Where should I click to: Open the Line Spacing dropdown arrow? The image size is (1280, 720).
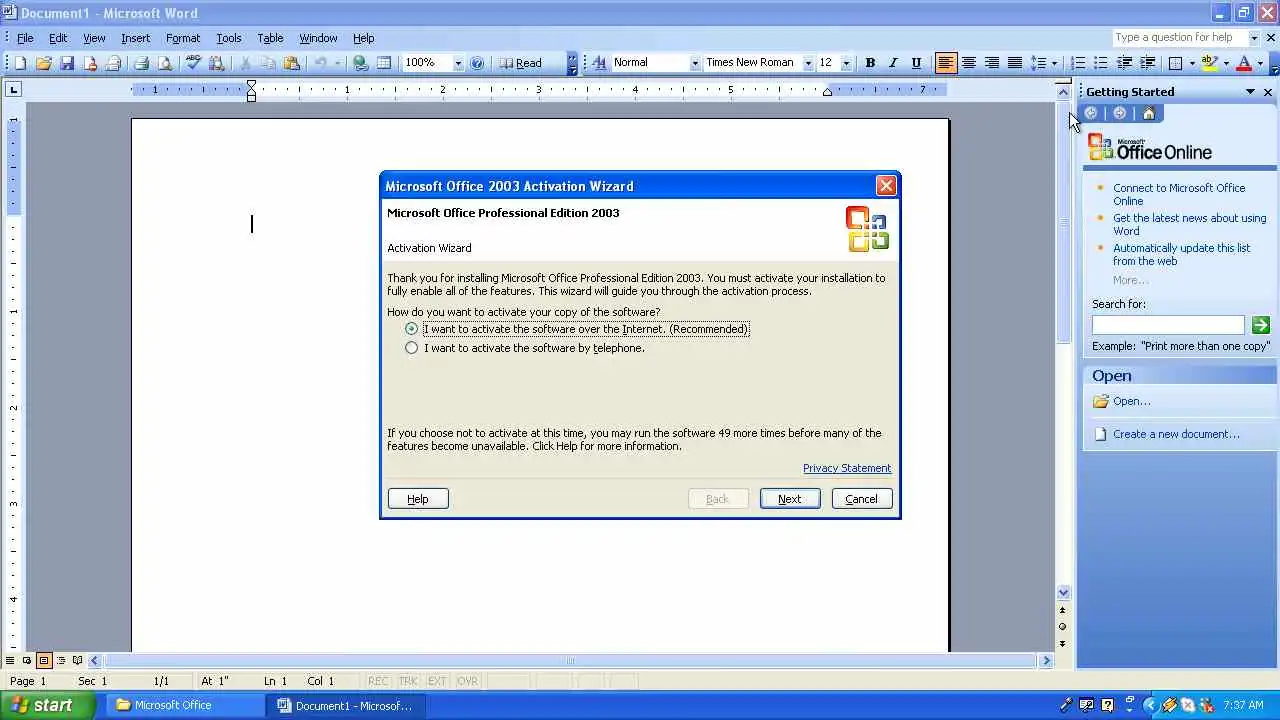[1054, 63]
